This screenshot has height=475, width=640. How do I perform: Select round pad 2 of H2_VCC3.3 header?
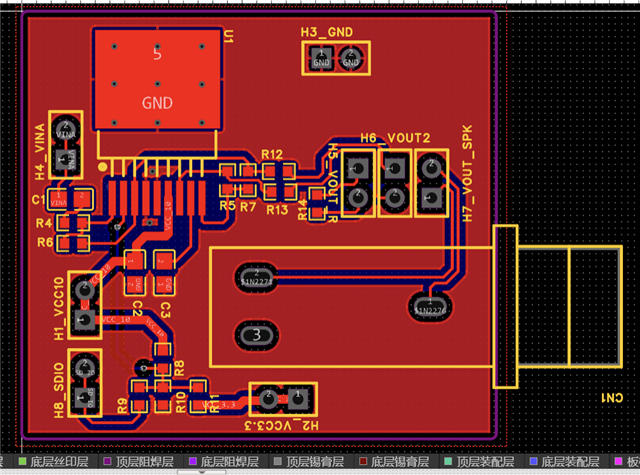269,398
